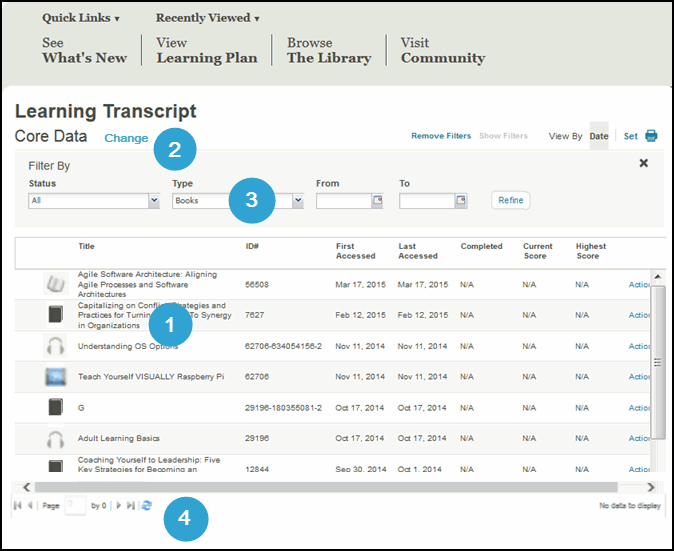Sort by Current Score column header

point(537,251)
